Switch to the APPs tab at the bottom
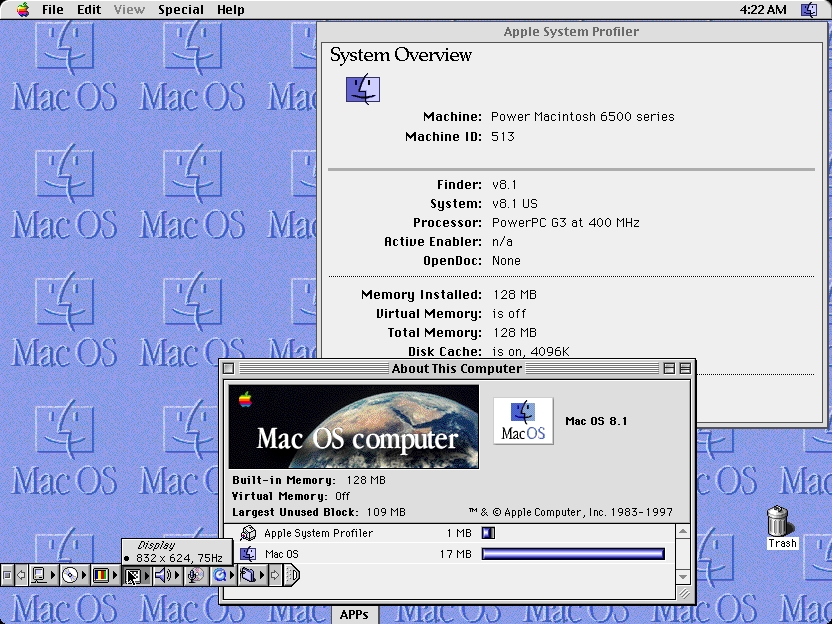Viewport: 832px width, 624px height. click(x=355, y=615)
